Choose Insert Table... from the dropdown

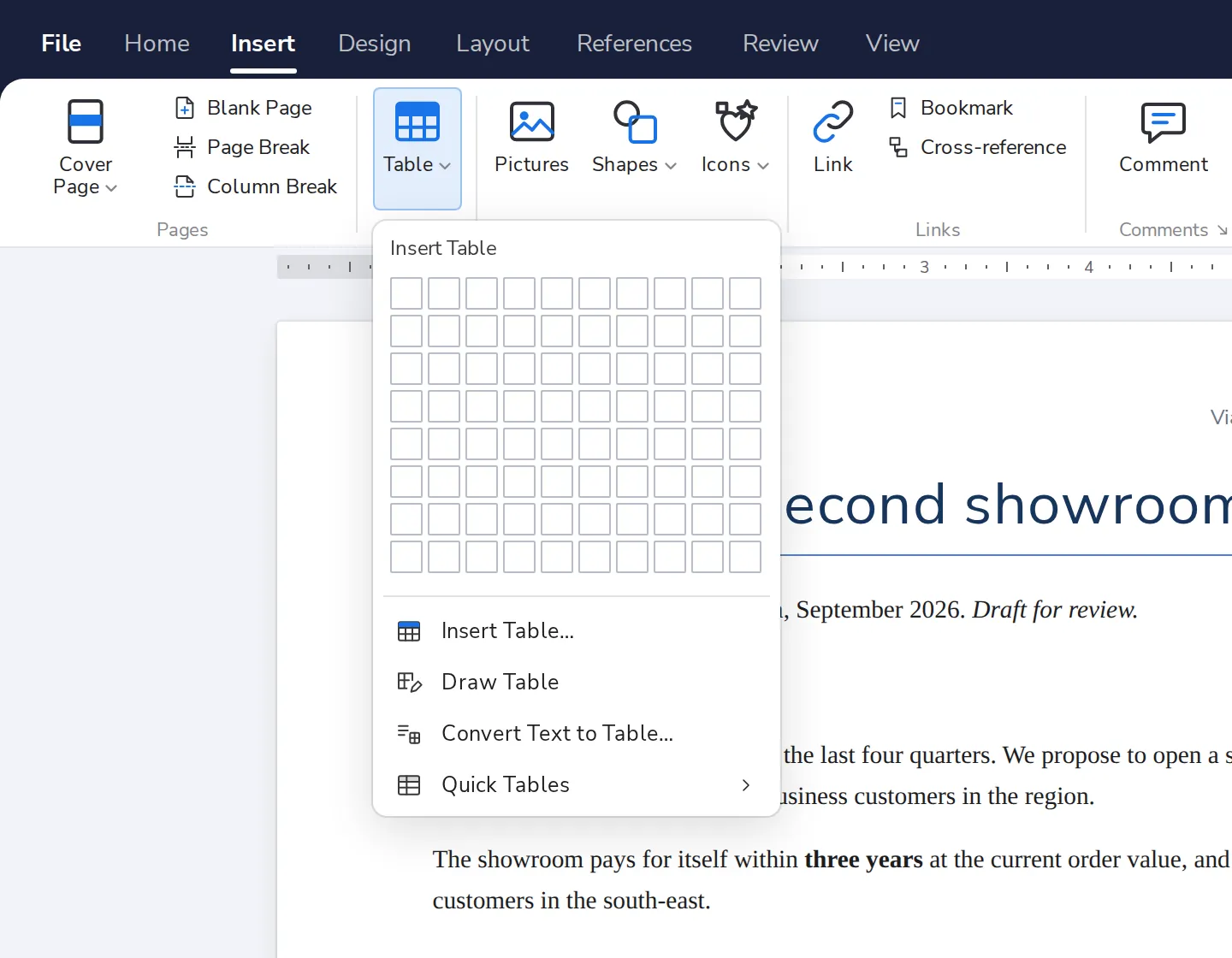pyautogui.click(x=577, y=630)
